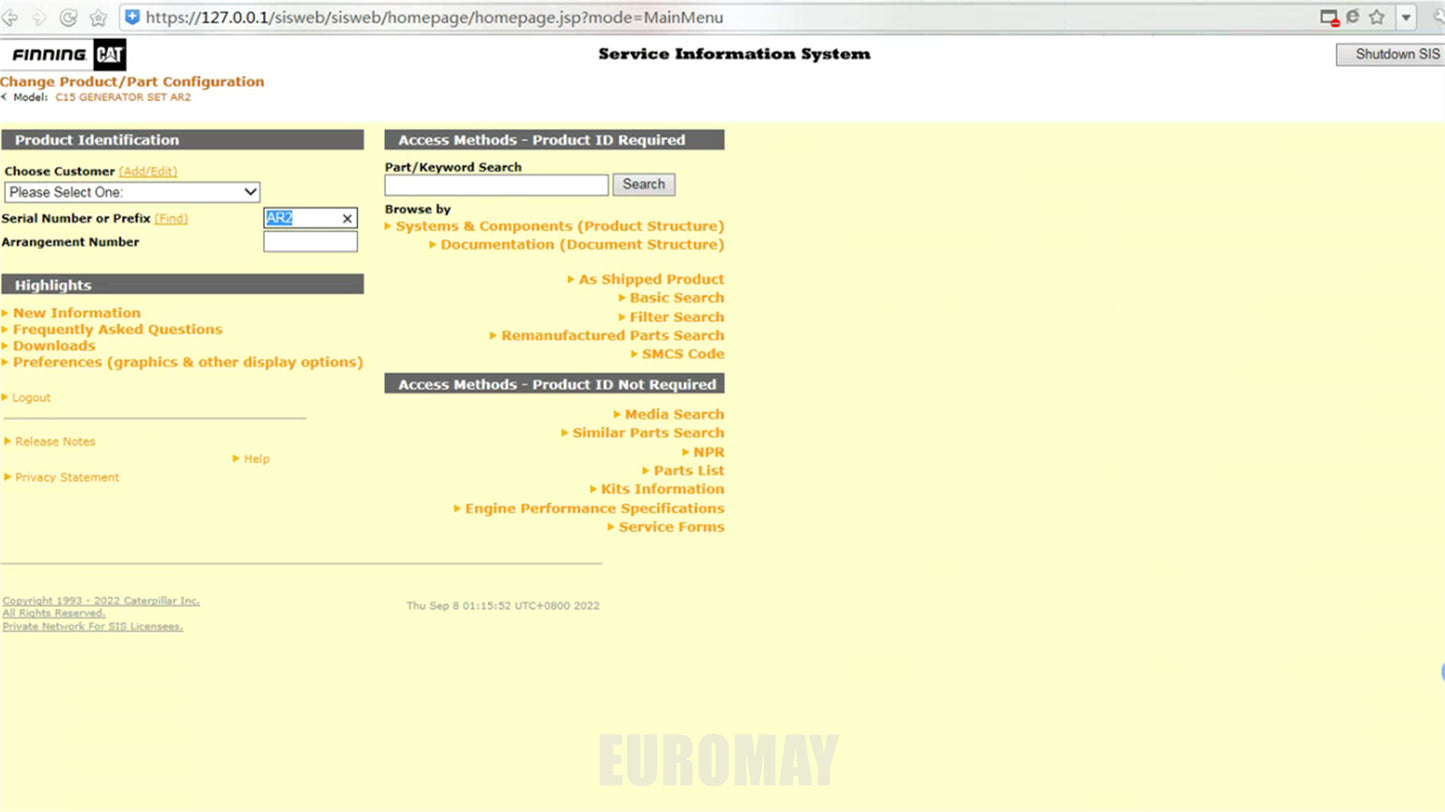Open the Help link

pyautogui.click(x=257, y=459)
